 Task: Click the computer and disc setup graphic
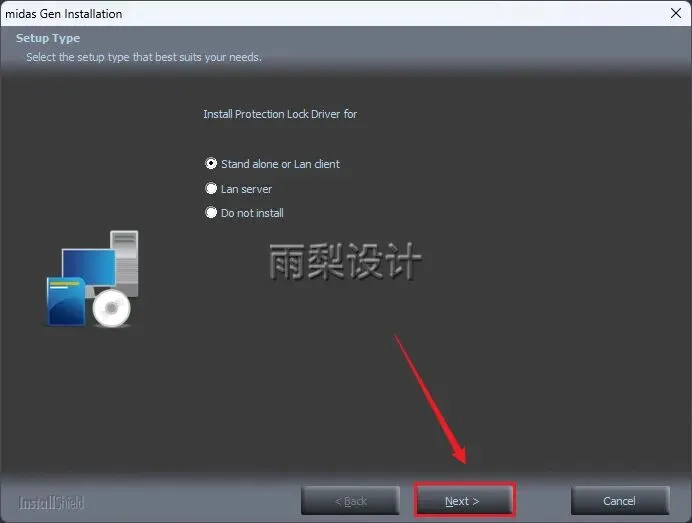[x=92, y=279]
